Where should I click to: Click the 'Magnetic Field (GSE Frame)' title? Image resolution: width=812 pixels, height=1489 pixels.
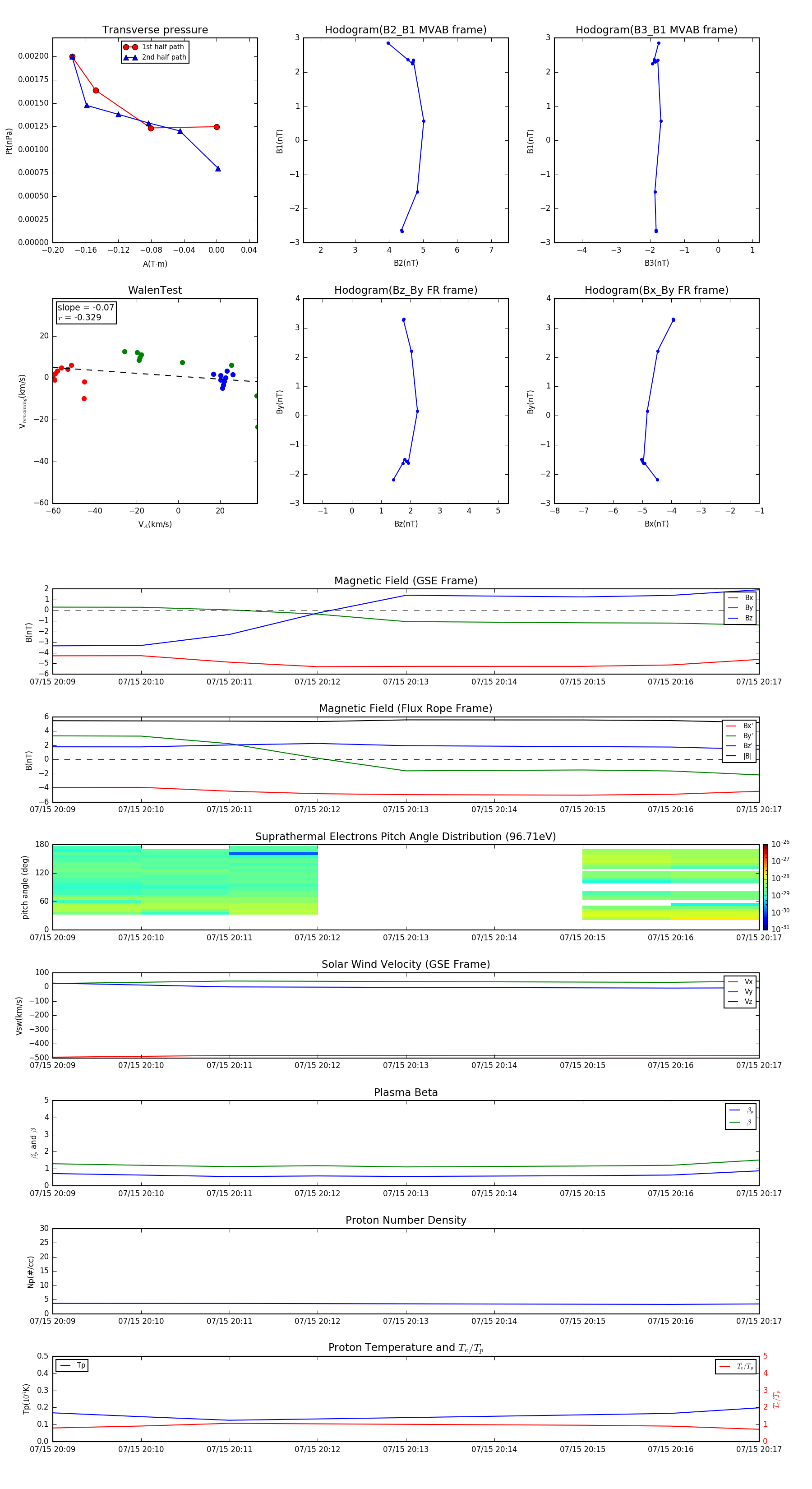(x=406, y=581)
